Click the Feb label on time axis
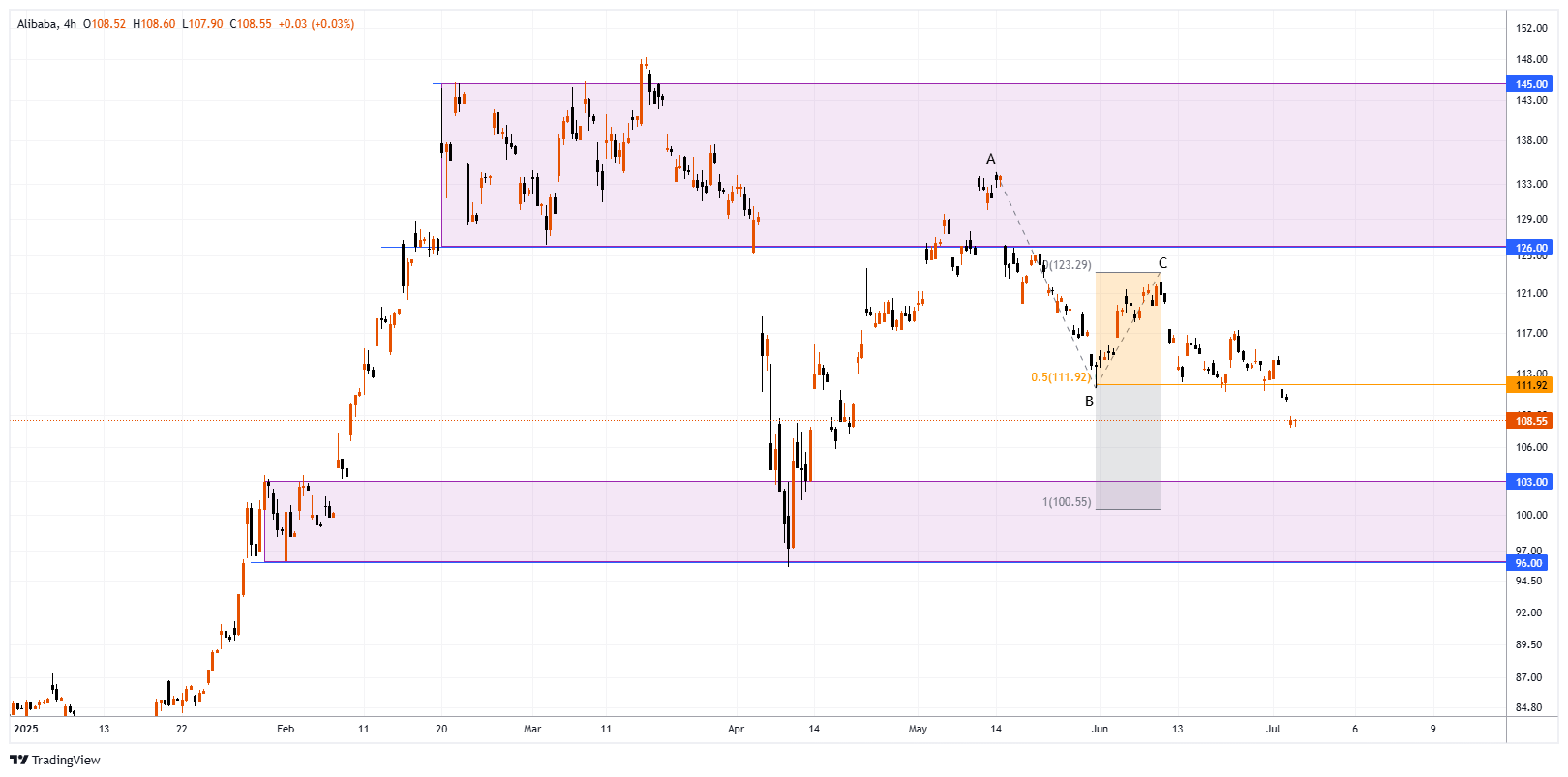Image resolution: width=1568 pixels, height=777 pixels. pos(285,729)
